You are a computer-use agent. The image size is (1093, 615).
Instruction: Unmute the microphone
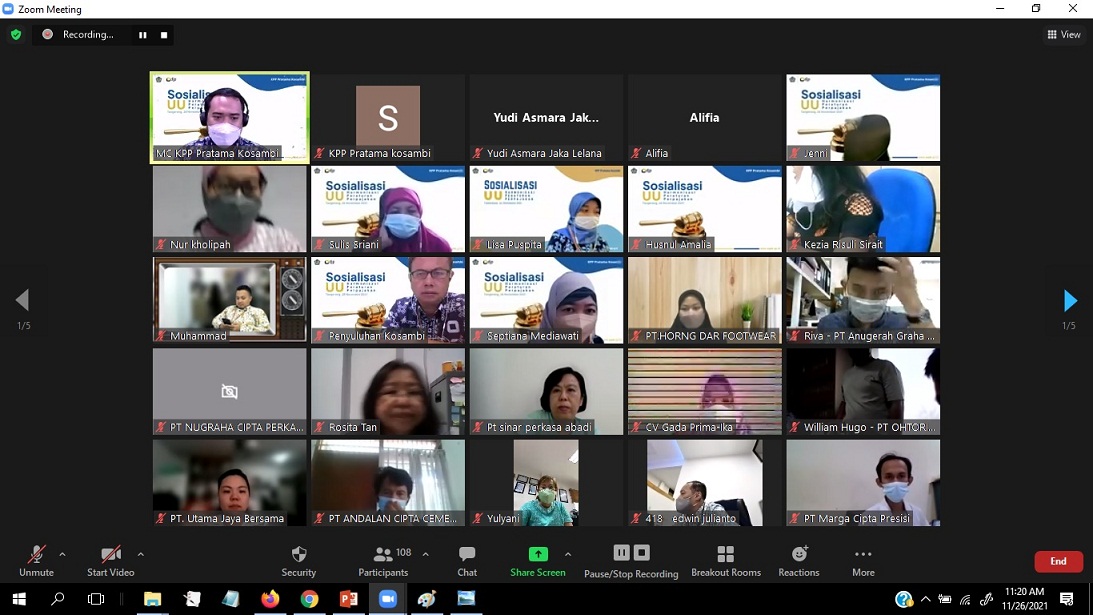[36, 561]
